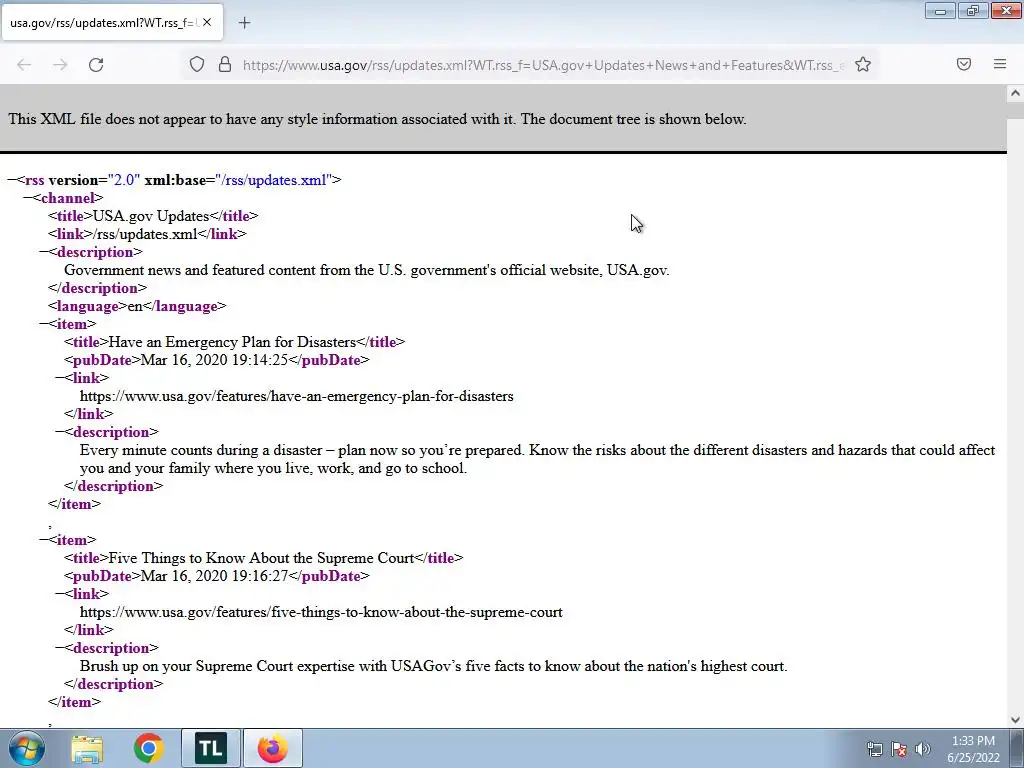
Task: Open File Explorer from the taskbar
Action: 87,748
